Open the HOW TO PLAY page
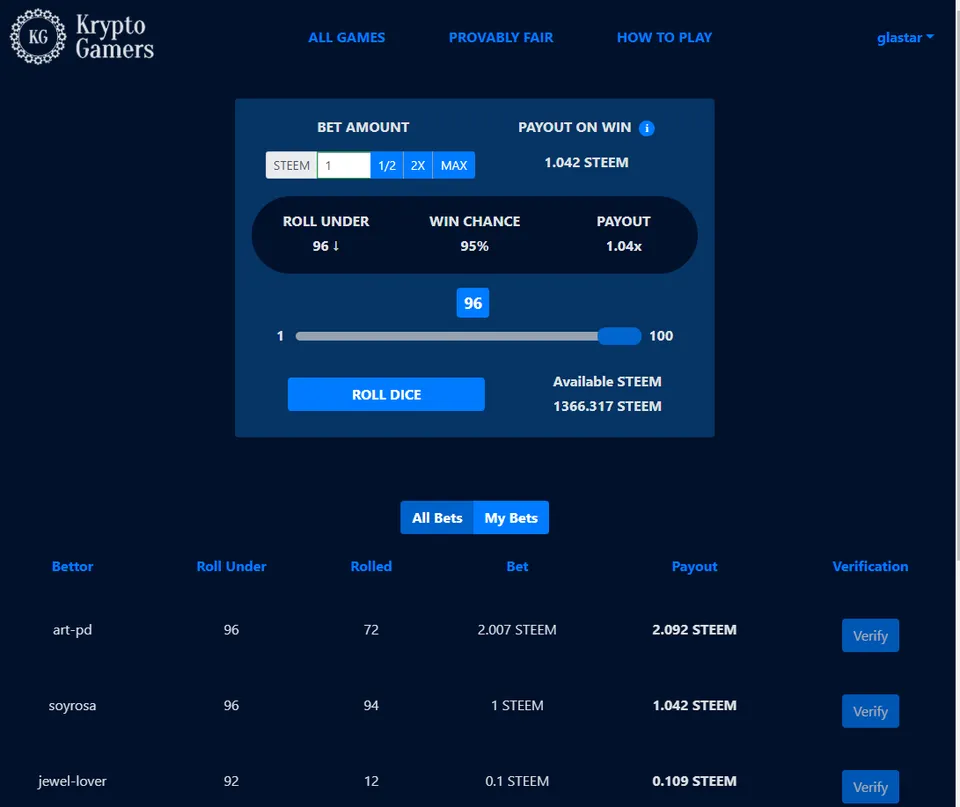 tap(664, 37)
